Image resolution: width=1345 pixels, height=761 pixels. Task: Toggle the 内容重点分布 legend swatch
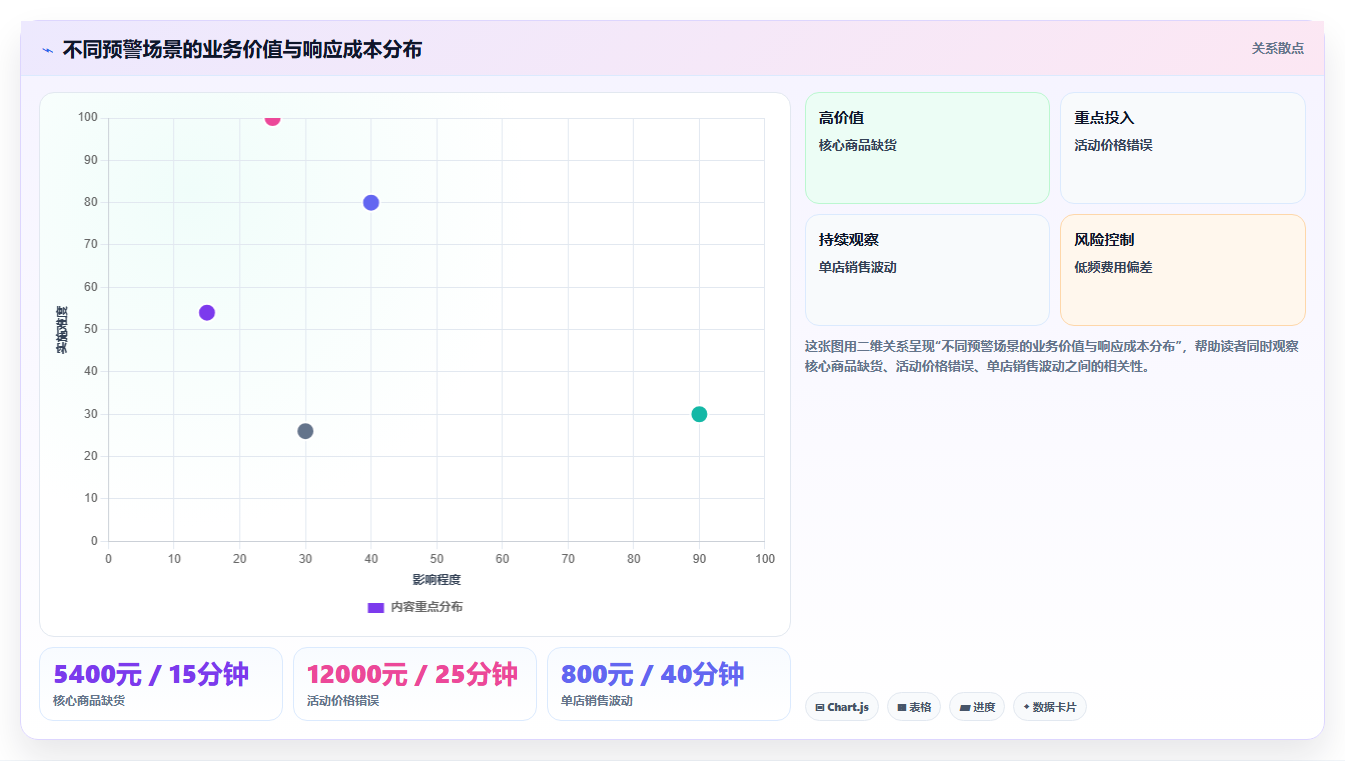tap(376, 607)
